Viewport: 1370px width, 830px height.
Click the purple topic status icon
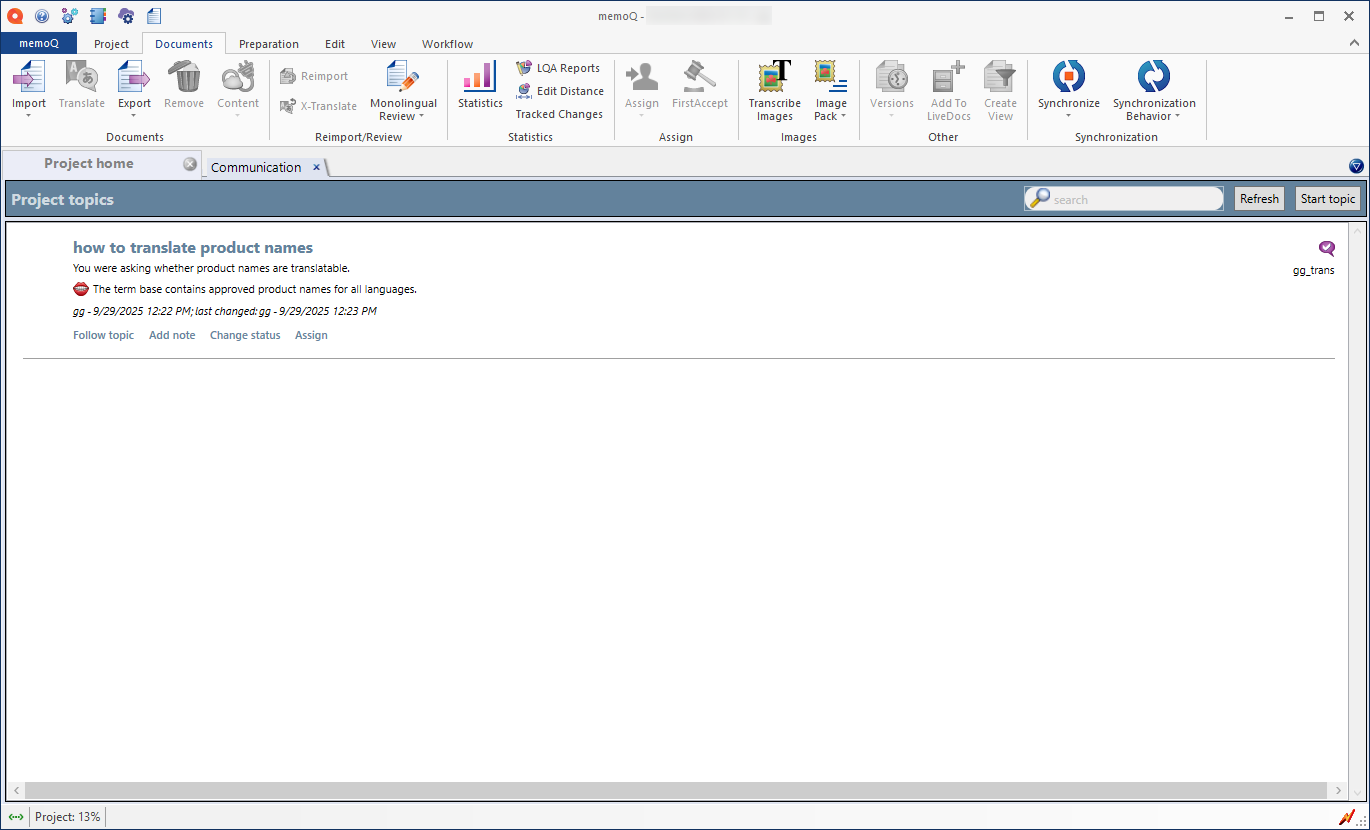pos(1326,249)
